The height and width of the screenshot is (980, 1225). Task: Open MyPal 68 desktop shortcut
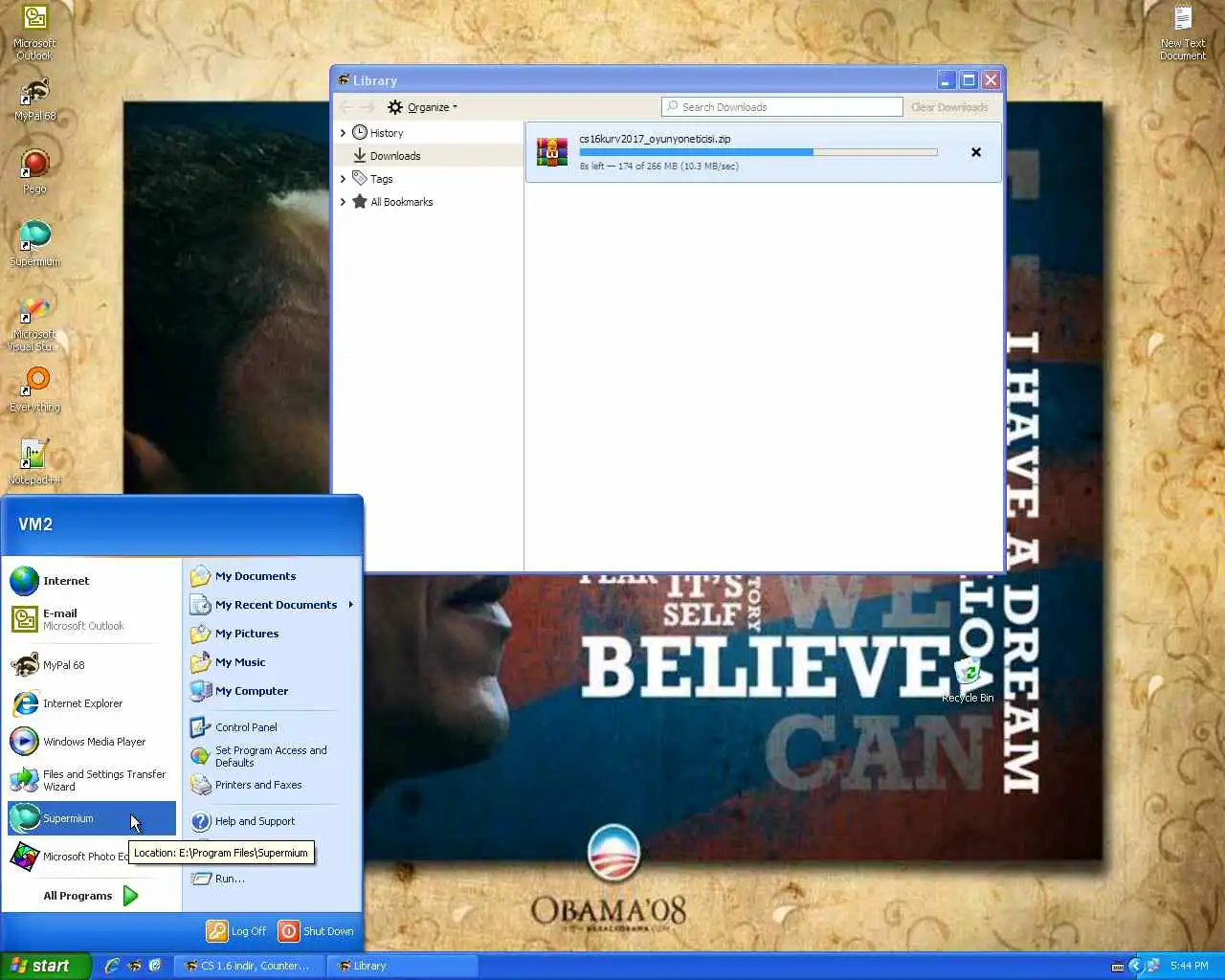pos(34,99)
